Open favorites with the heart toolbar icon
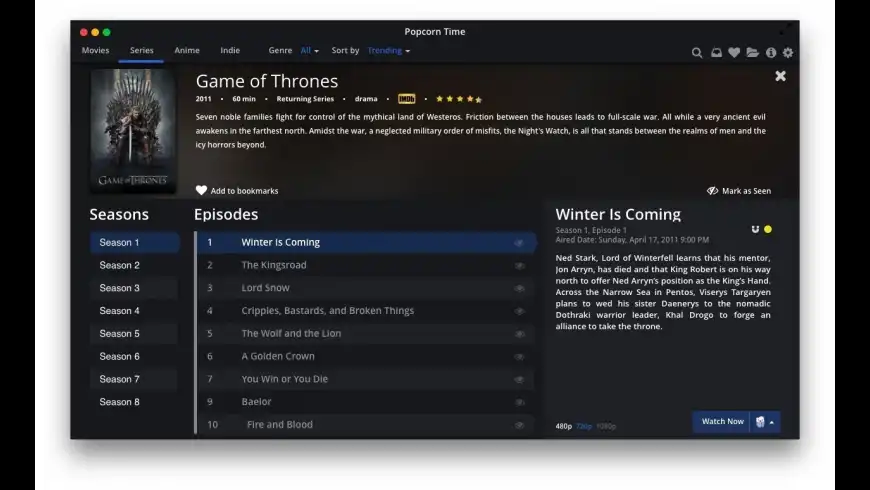 coord(734,53)
